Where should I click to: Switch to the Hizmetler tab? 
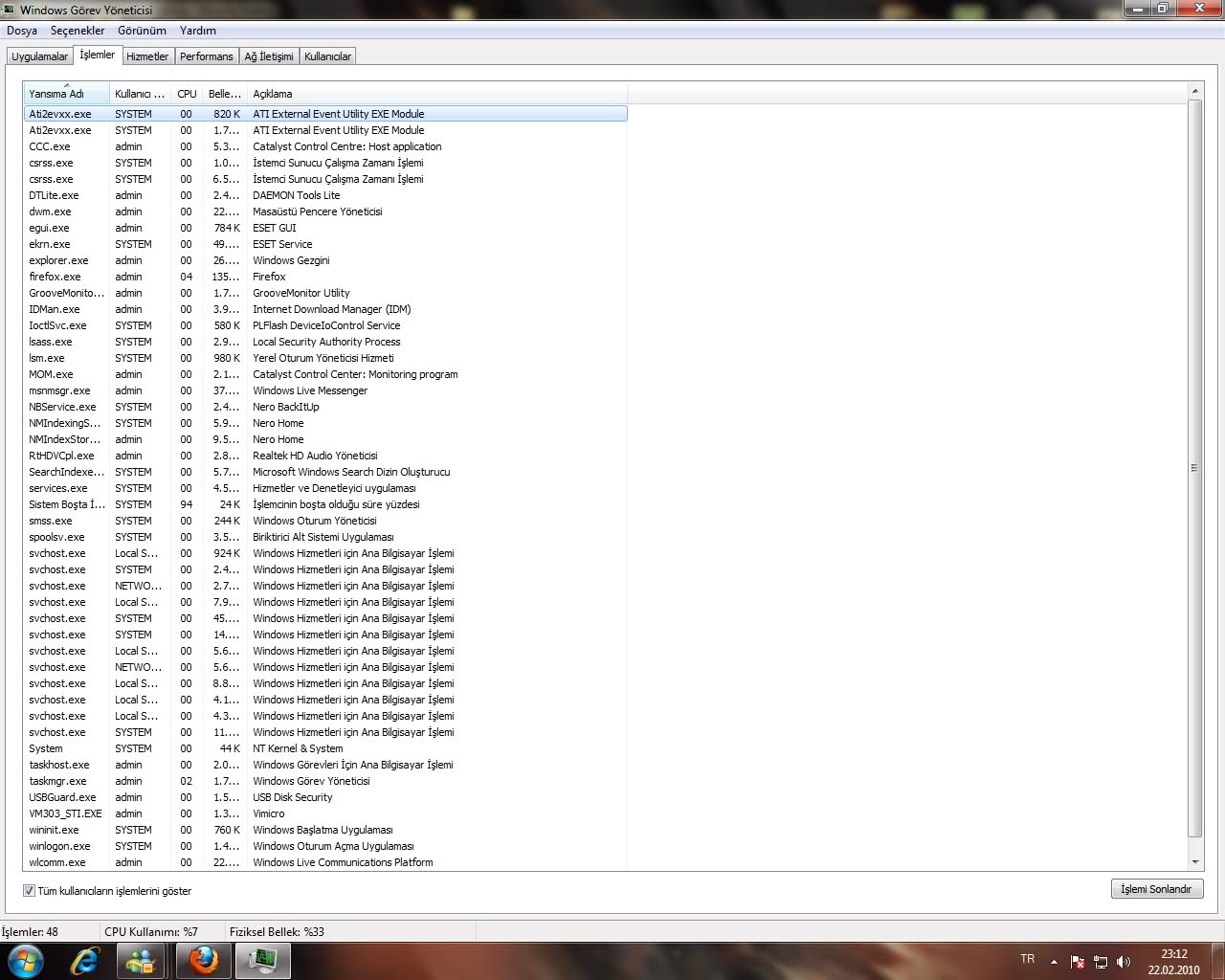point(147,56)
